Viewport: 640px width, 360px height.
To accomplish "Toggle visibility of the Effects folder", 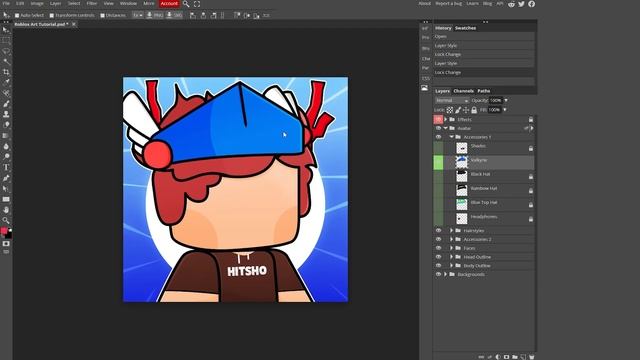I will (438, 120).
